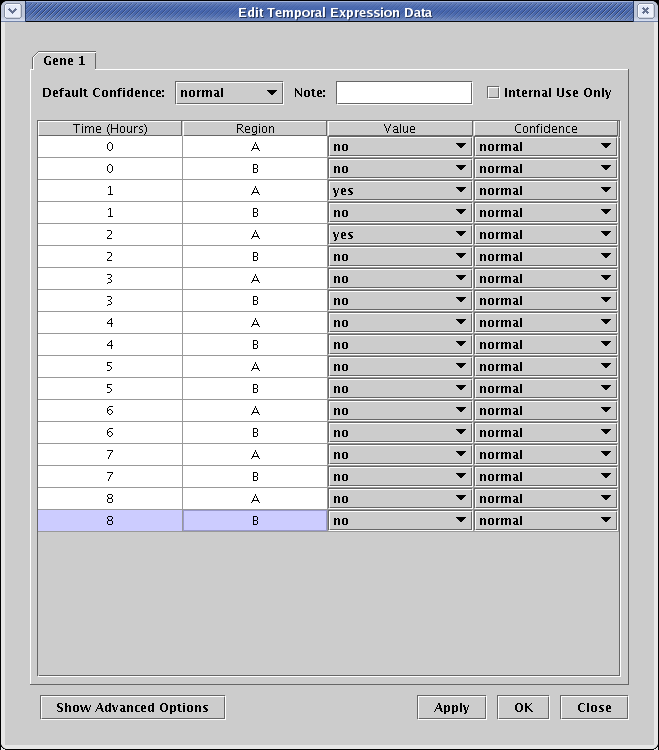Click the Close button at bottom
This screenshot has width=659, height=750.
click(594, 707)
